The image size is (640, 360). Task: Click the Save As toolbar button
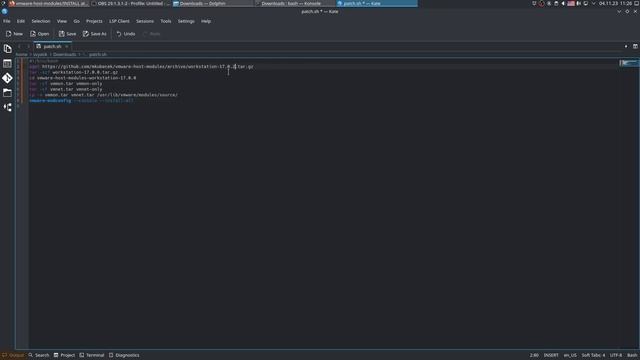pyautogui.click(x=95, y=34)
